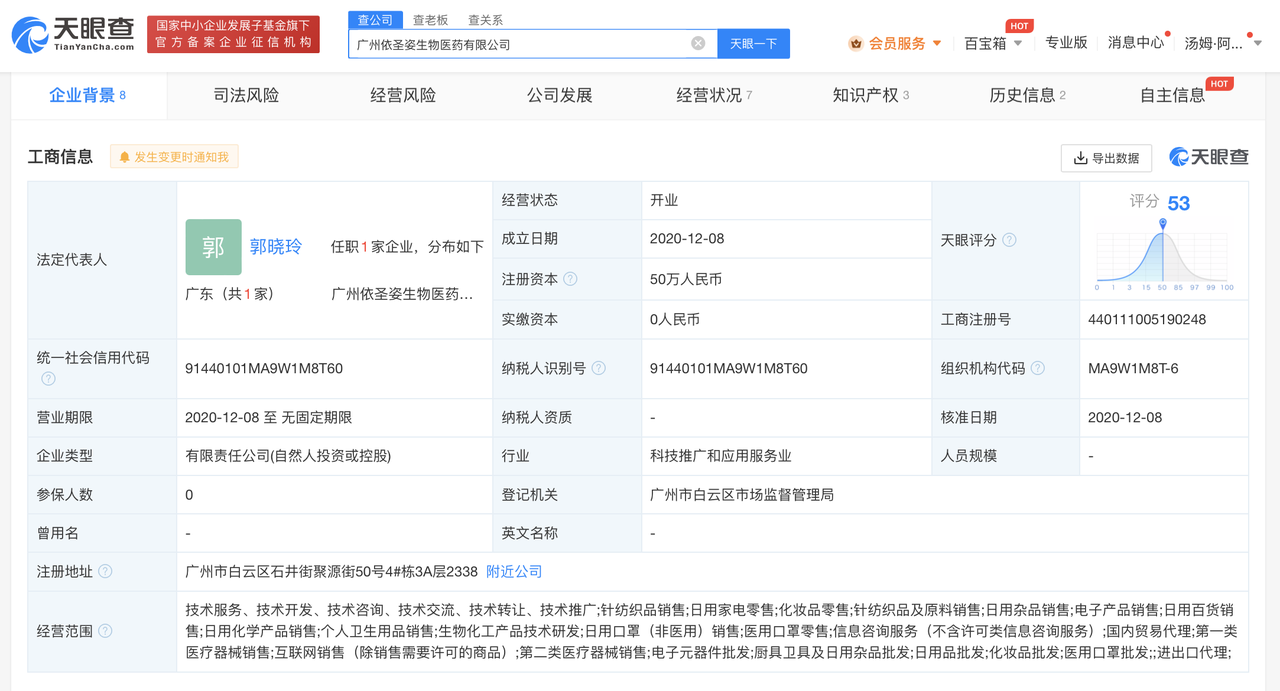Expand the 百宝箱 dropdown
The height and width of the screenshot is (691, 1280).
pyautogui.click(x=993, y=43)
